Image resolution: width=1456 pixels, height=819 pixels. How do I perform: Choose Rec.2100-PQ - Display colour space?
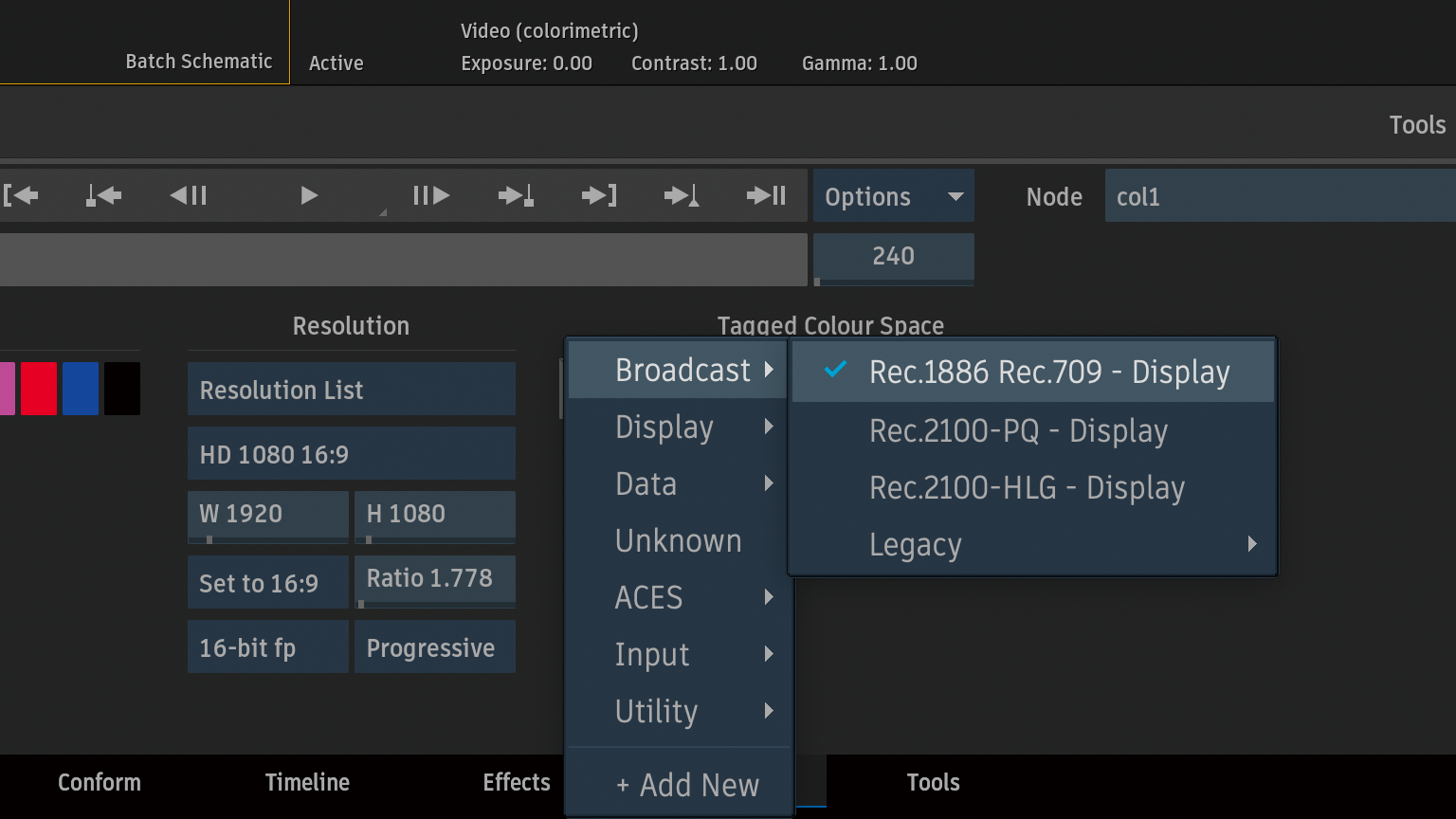(x=1018, y=431)
